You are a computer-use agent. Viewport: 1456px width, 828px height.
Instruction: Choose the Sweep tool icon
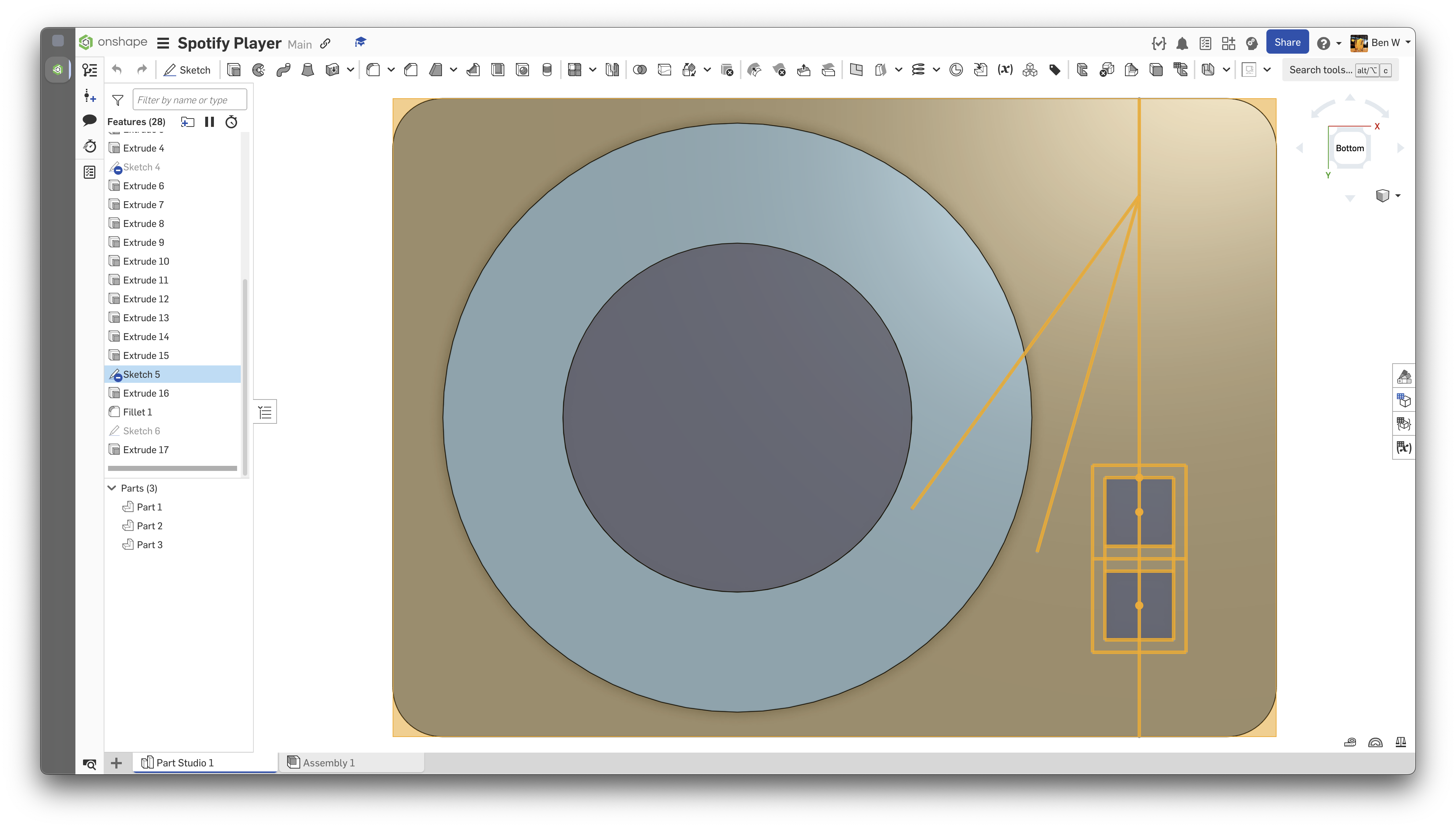283,70
